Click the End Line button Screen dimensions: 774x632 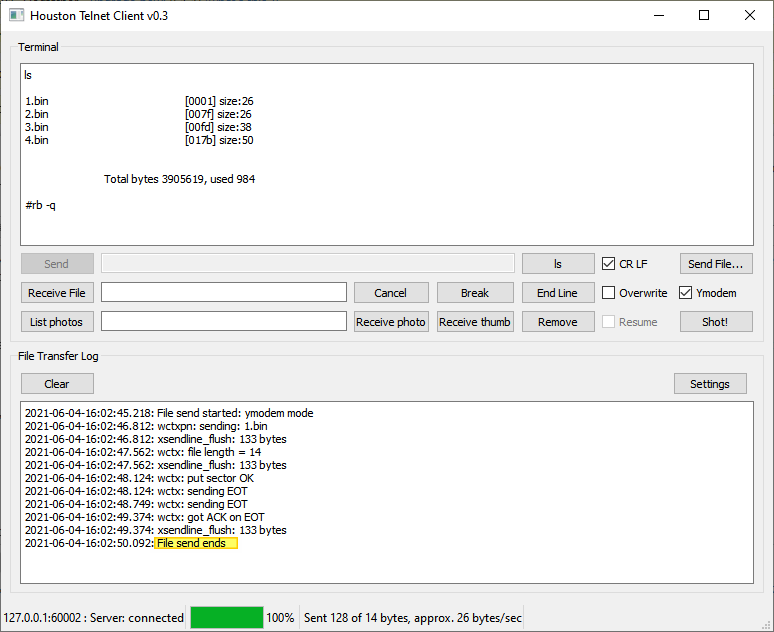[x=558, y=293]
